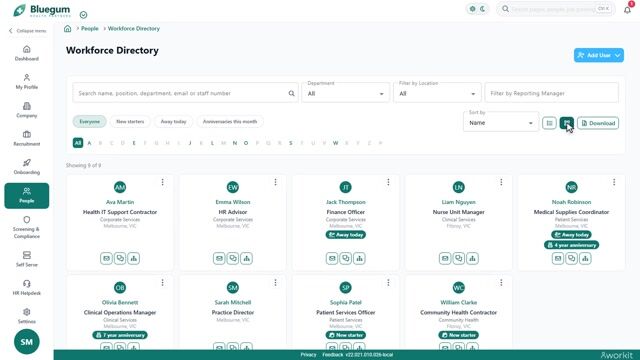This screenshot has width=640, height=360.
Task: Click the Feedback footer link
Action: (333, 355)
